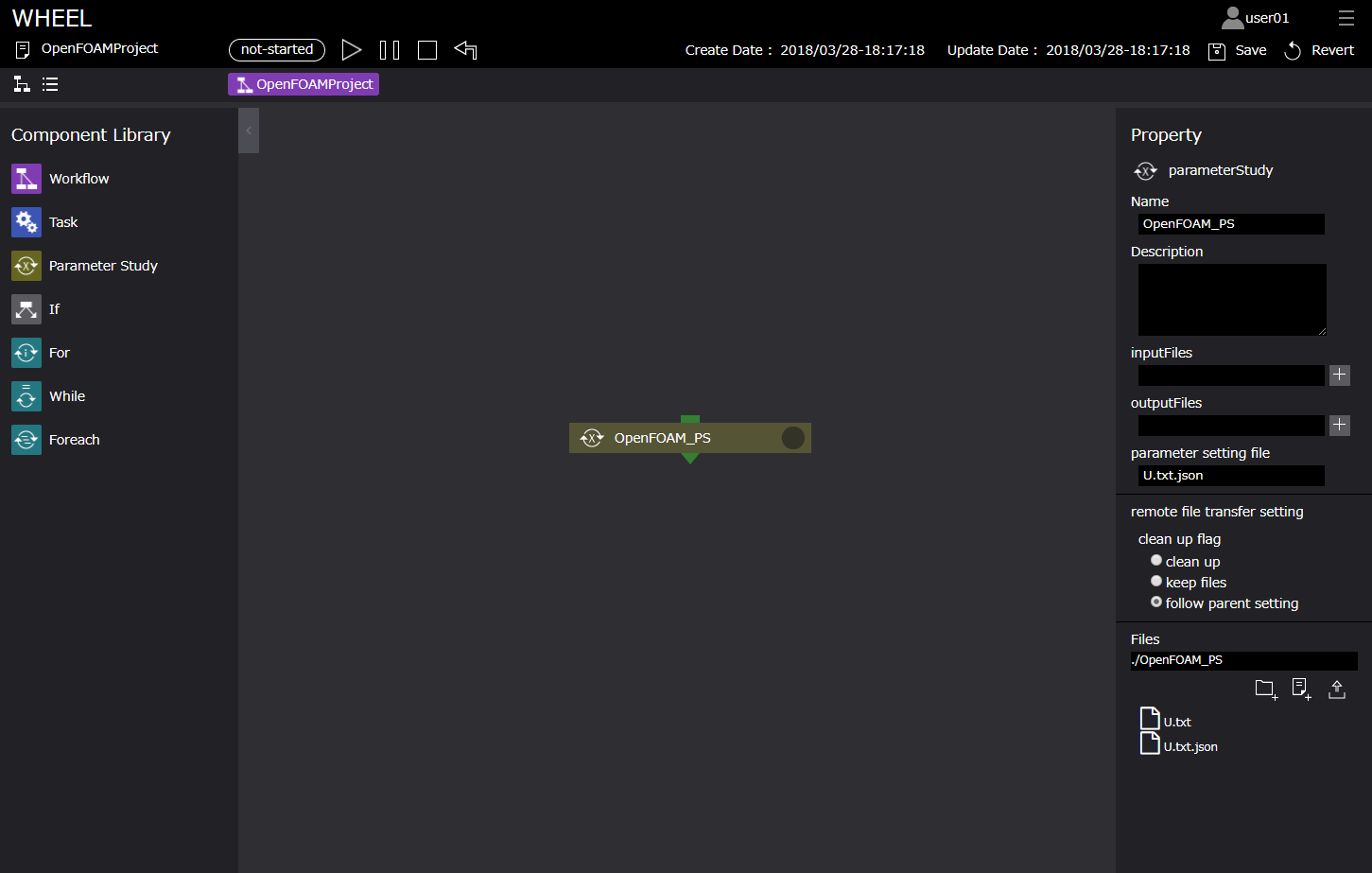
Task: Click the clean project return-arrow icon
Action: click(465, 50)
